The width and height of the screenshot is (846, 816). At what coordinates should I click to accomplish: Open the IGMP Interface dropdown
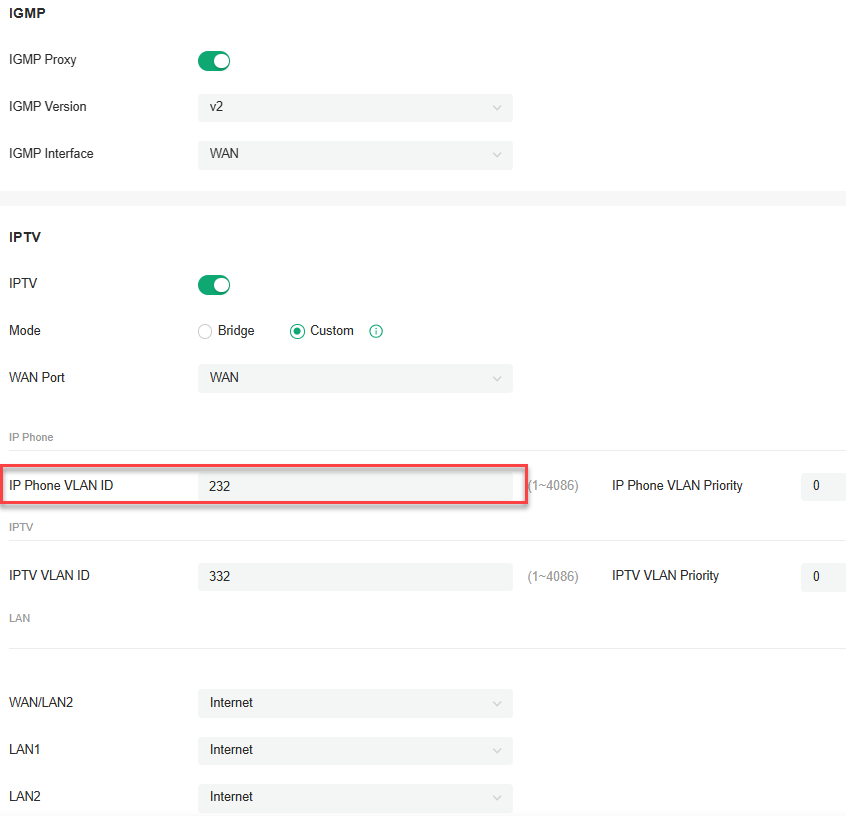click(x=355, y=155)
